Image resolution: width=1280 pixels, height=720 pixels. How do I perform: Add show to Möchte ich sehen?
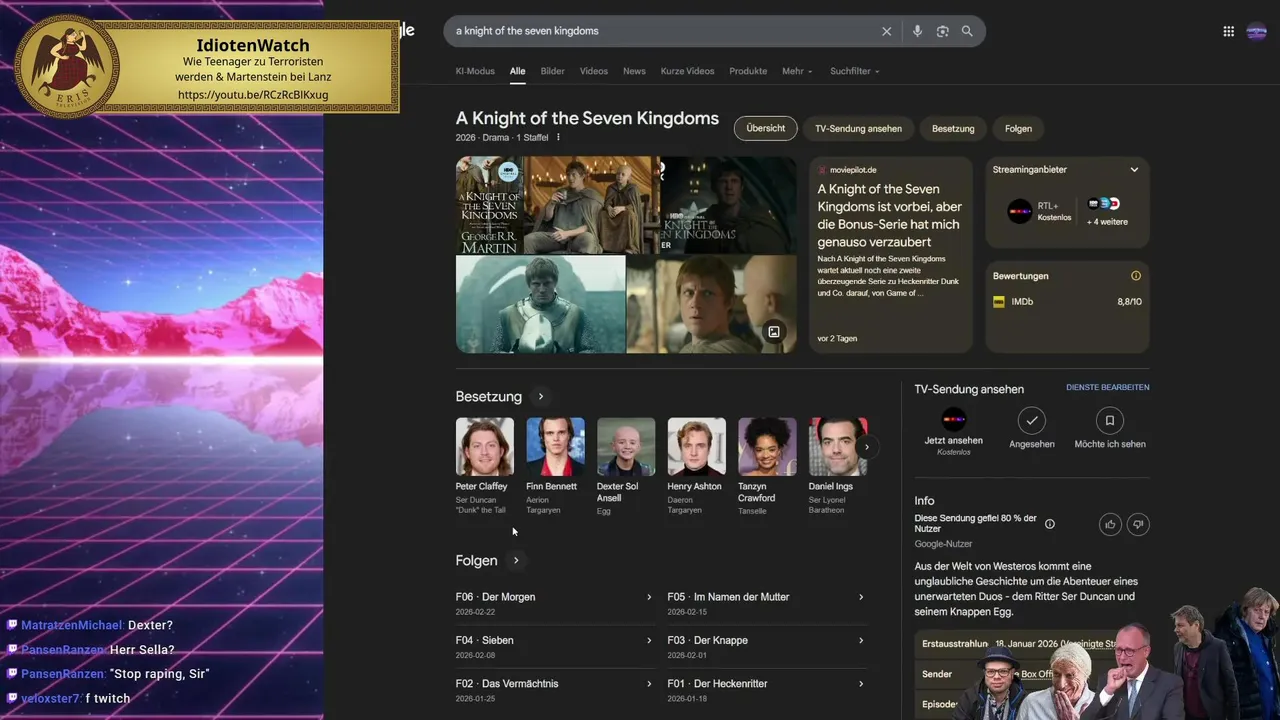(1110, 428)
